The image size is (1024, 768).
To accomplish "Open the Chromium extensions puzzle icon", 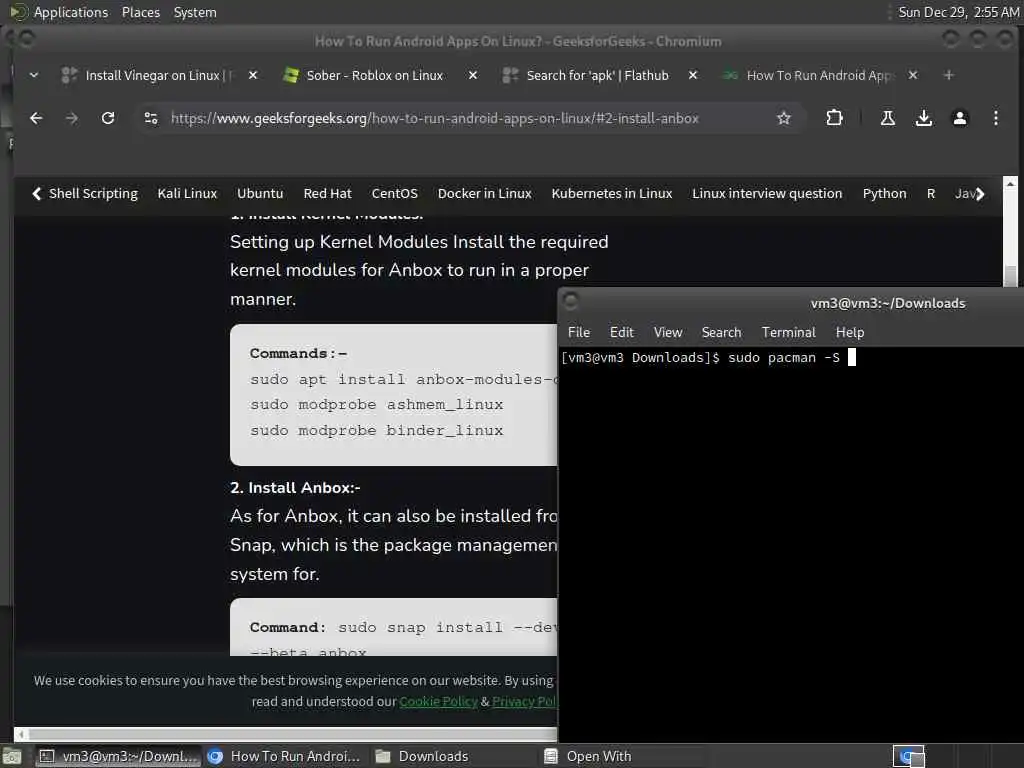I will click(x=834, y=118).
